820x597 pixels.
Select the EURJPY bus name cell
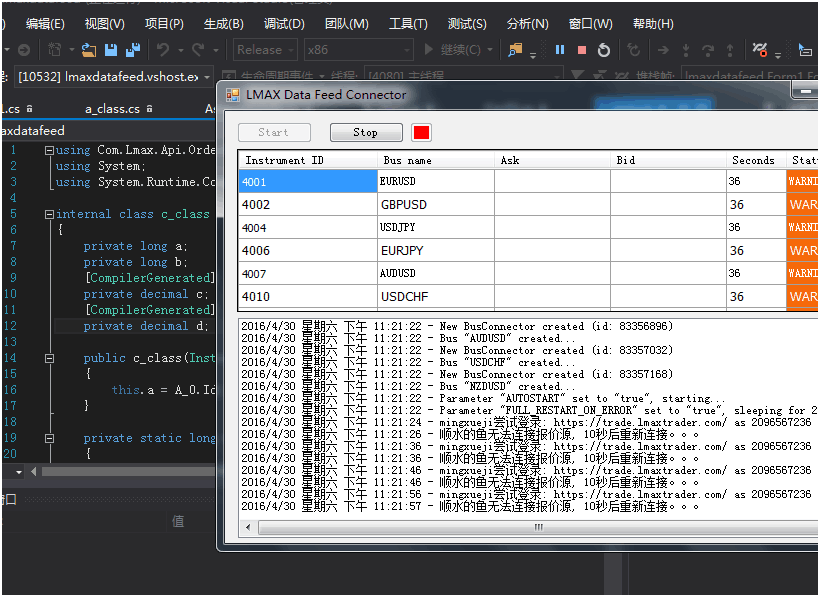[436, 250]
